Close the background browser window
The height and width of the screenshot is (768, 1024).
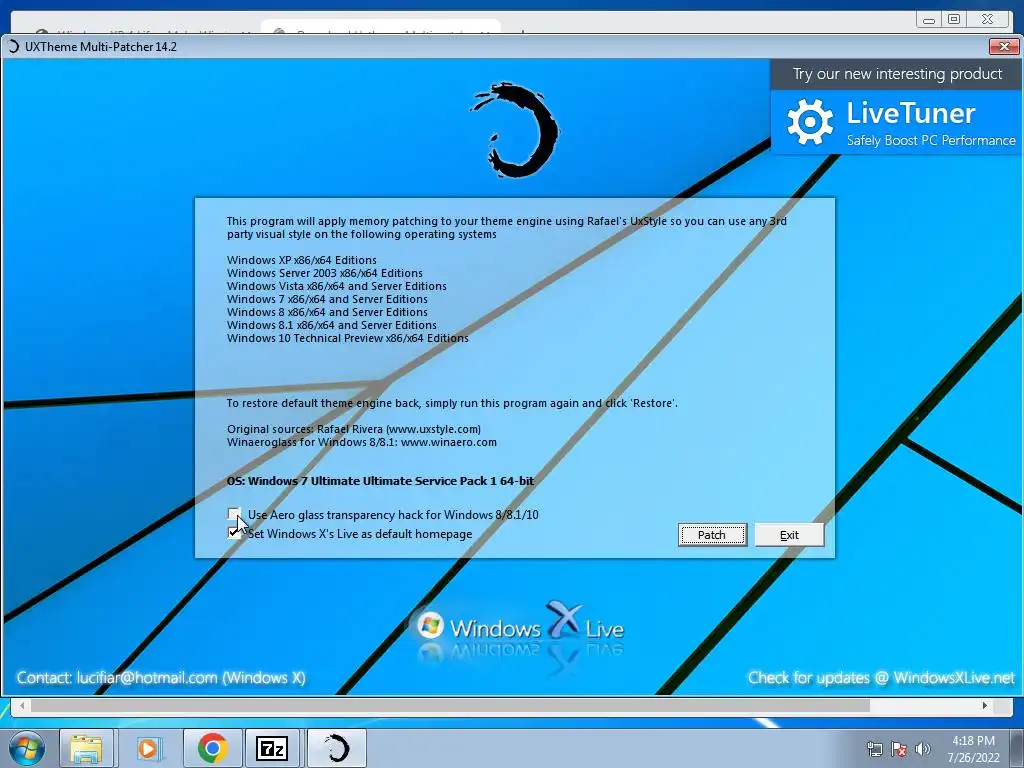tap(987, 20)
